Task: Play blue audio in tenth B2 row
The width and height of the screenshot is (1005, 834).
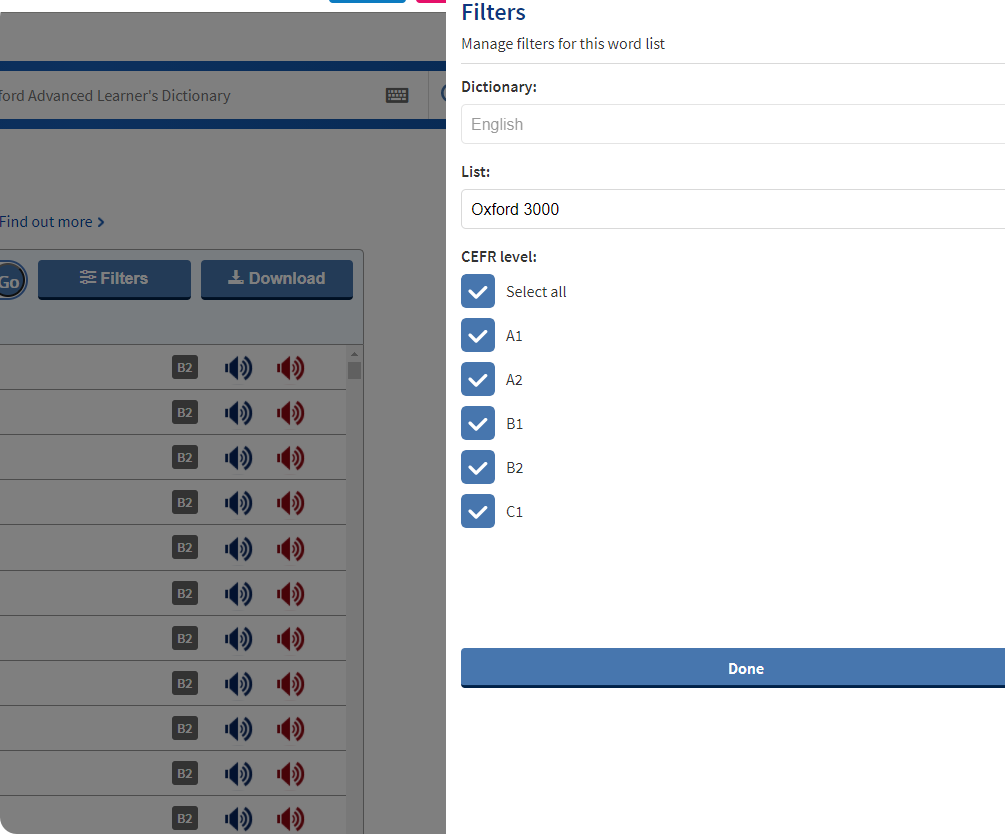Action: click(238, 774)
